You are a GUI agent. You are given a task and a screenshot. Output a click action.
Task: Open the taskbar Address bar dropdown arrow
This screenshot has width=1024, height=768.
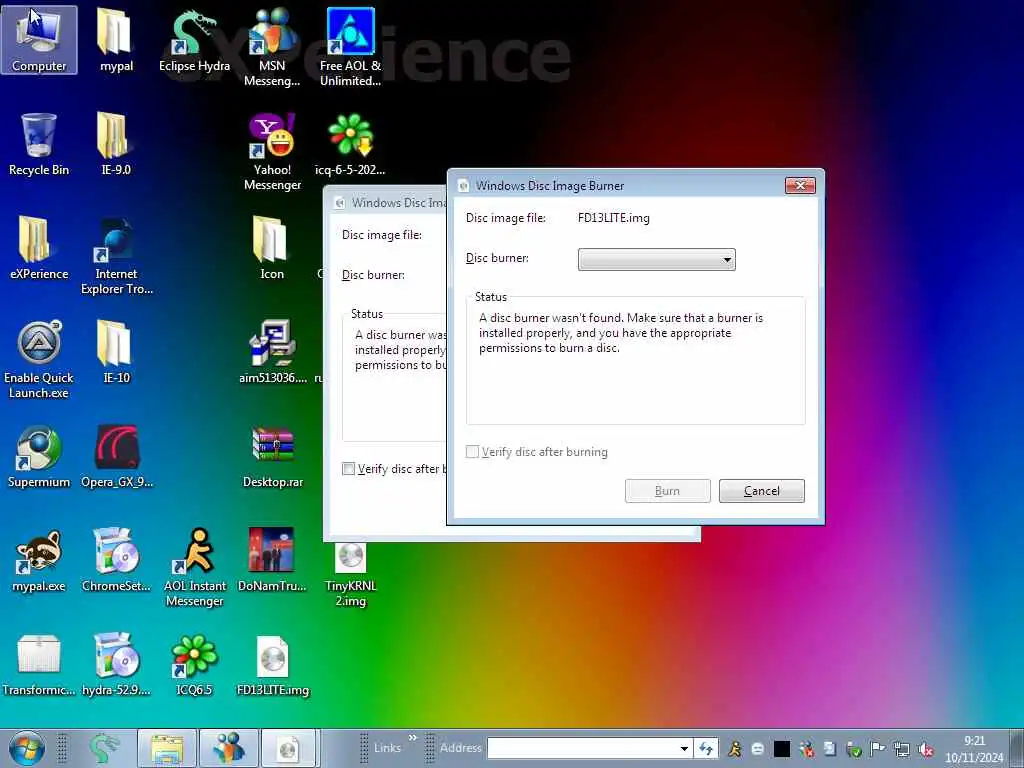tap(684, 748)
